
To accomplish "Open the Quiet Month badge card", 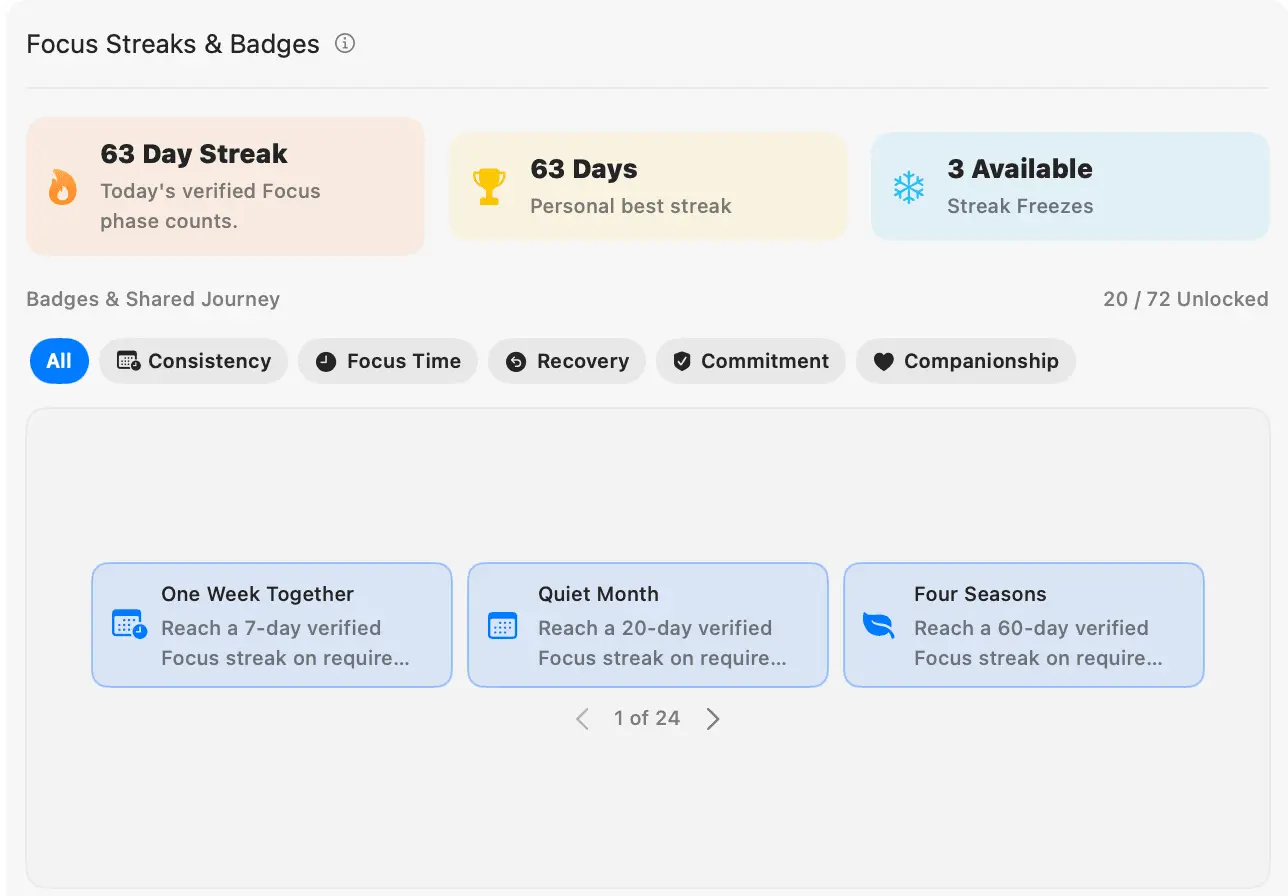I will coord(648,625).
